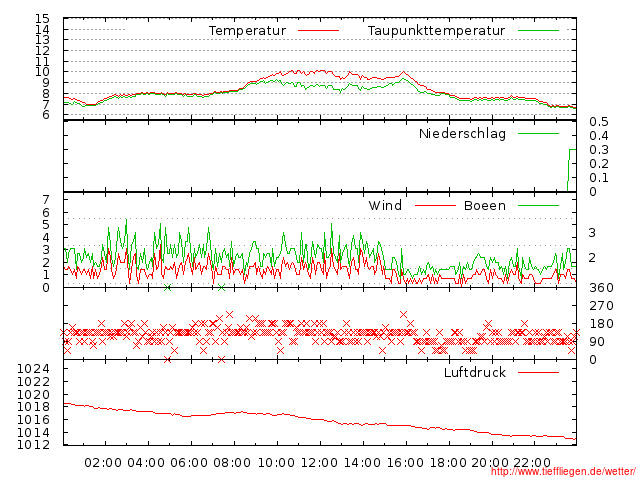The image size is (640, 480).
Task: Click the 90 wind direction axis label
Action: [597, 342]
